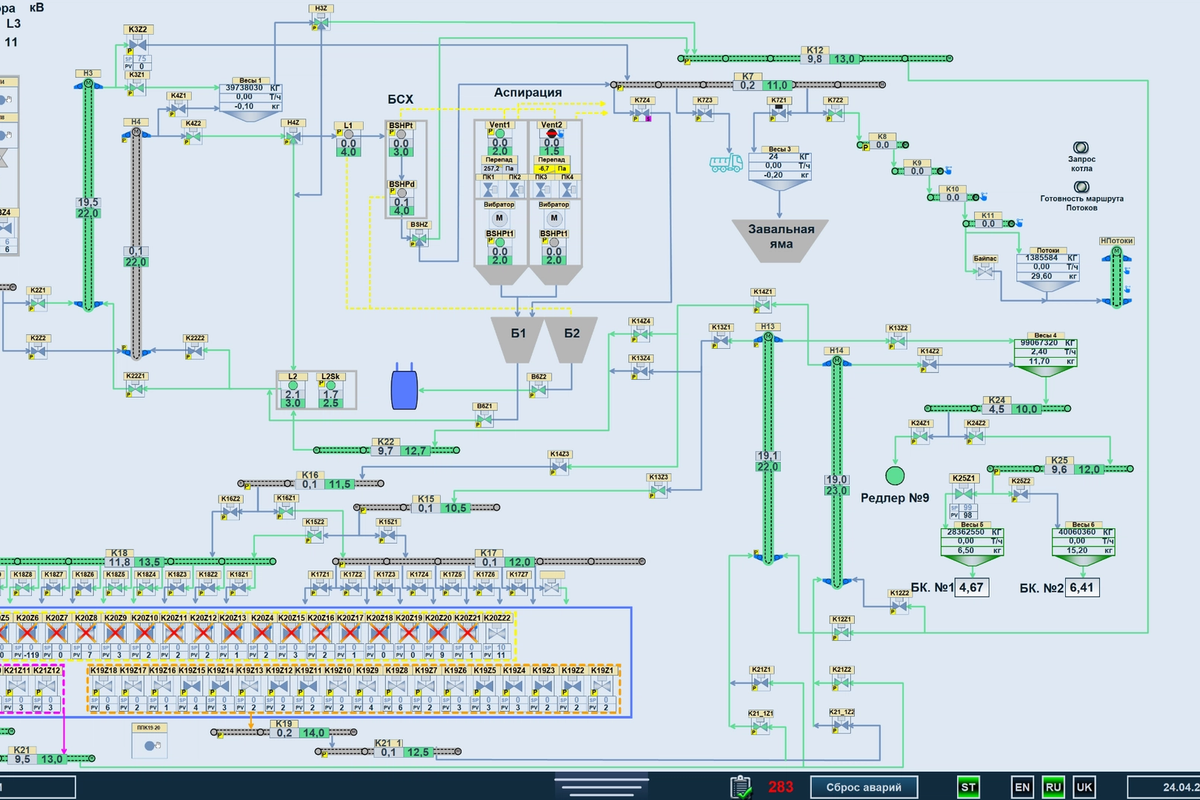Click the K24Z1 valve
Viewport: 1200px width, 800px height.
(920, 438)
